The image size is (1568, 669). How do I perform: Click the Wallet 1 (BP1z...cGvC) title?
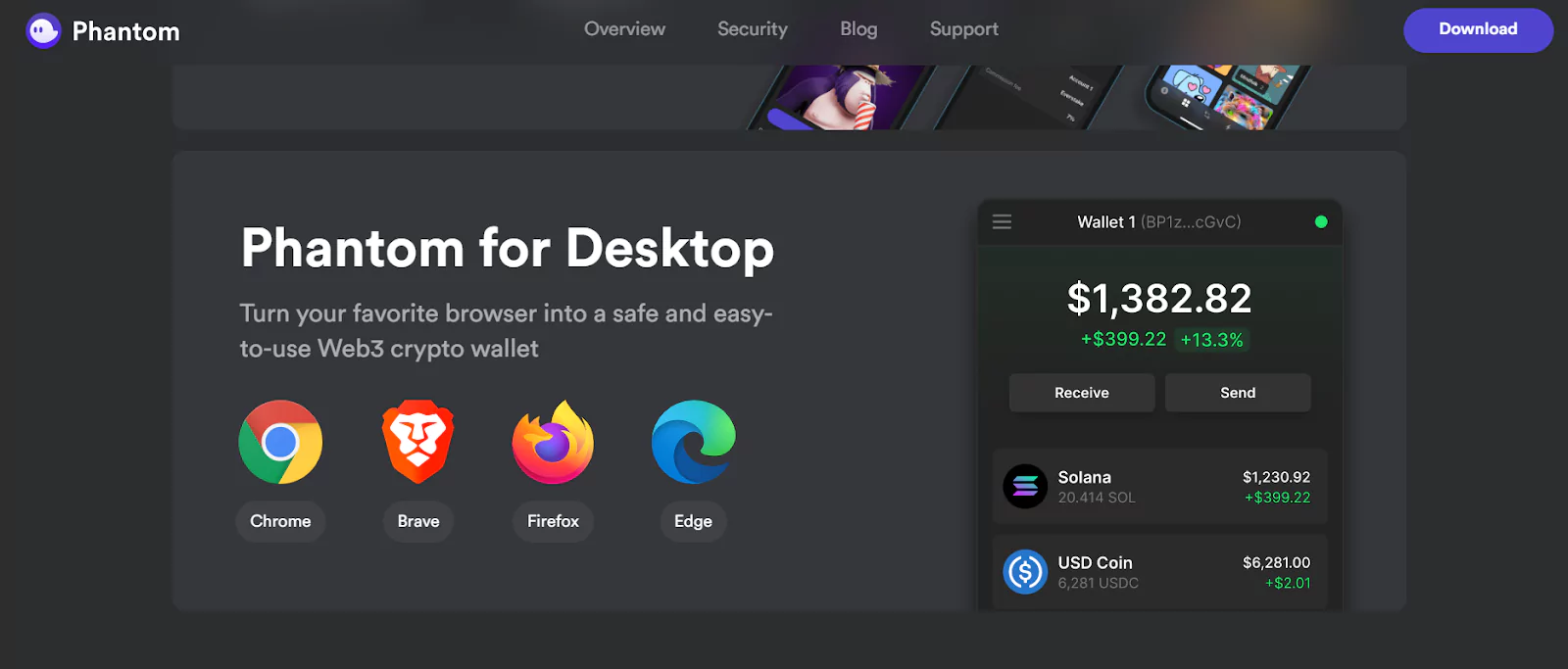point(1159,222)
